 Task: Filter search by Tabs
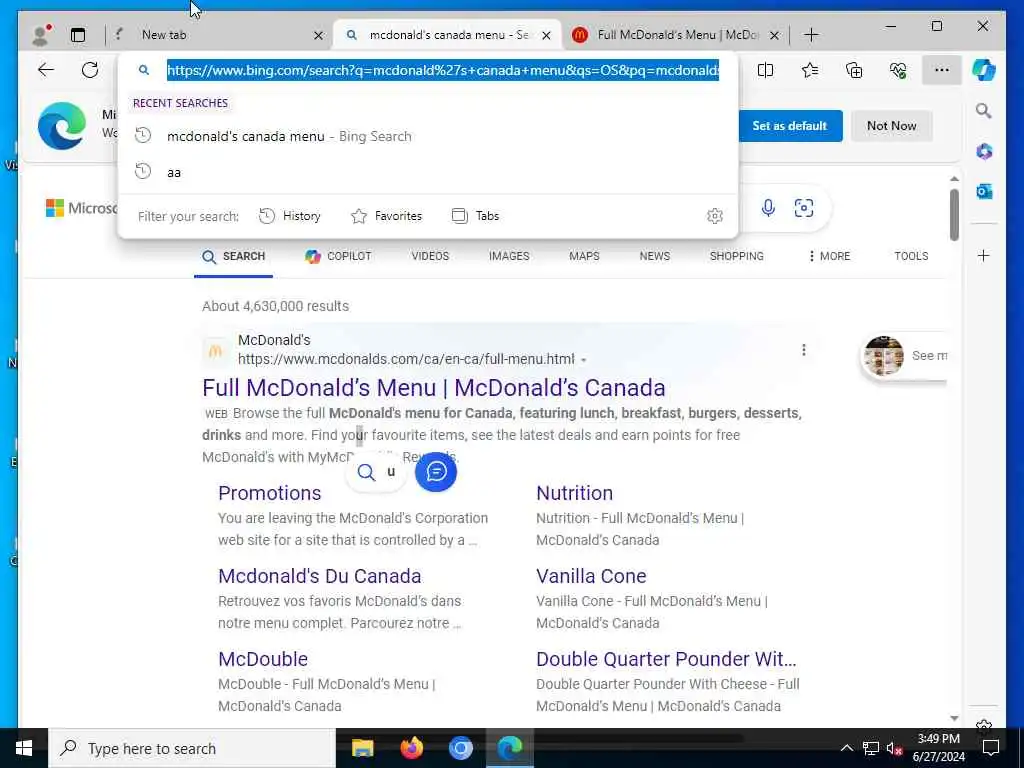(x=475, y=216)
